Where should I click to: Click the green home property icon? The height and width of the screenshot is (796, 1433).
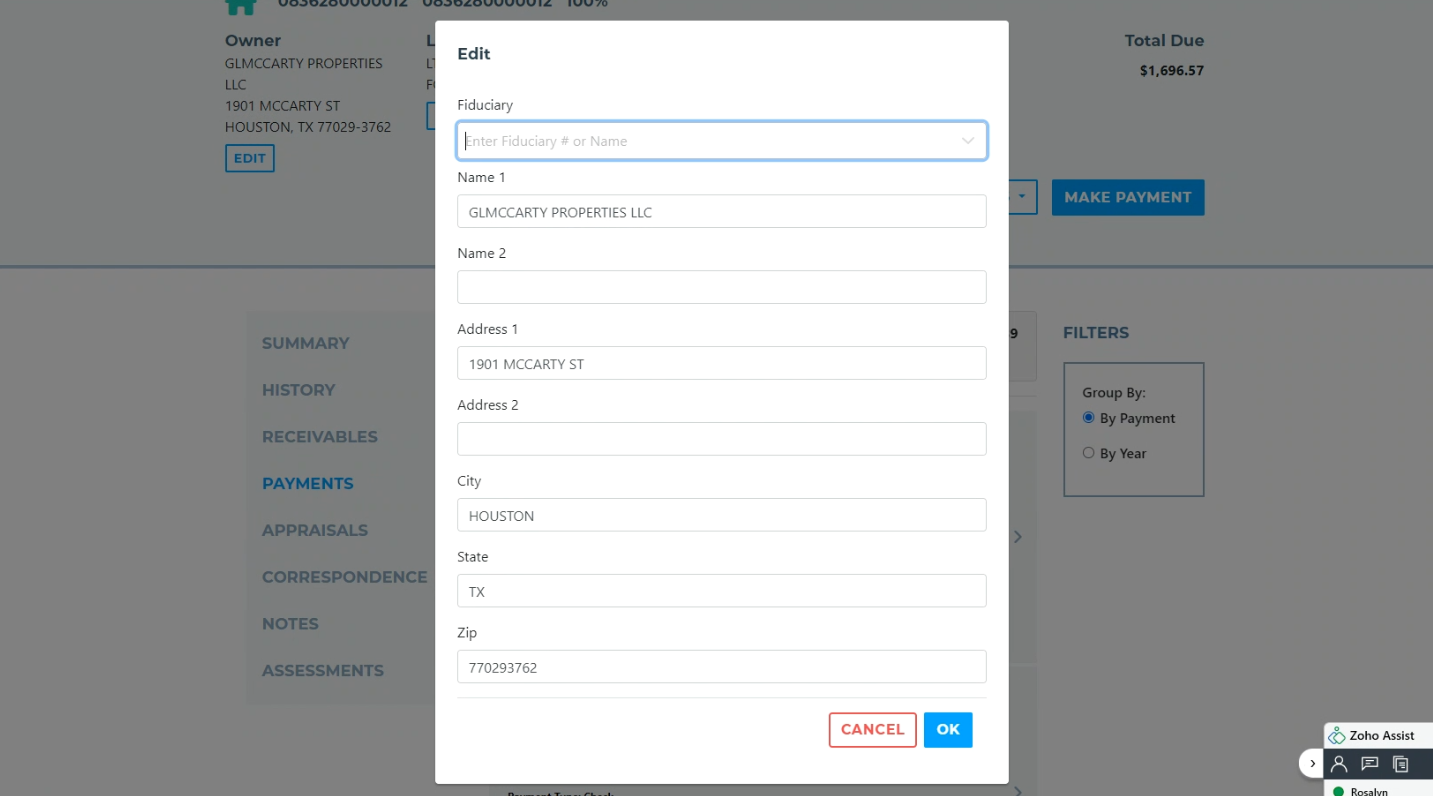pyautogui.click(x=240, y=6)
